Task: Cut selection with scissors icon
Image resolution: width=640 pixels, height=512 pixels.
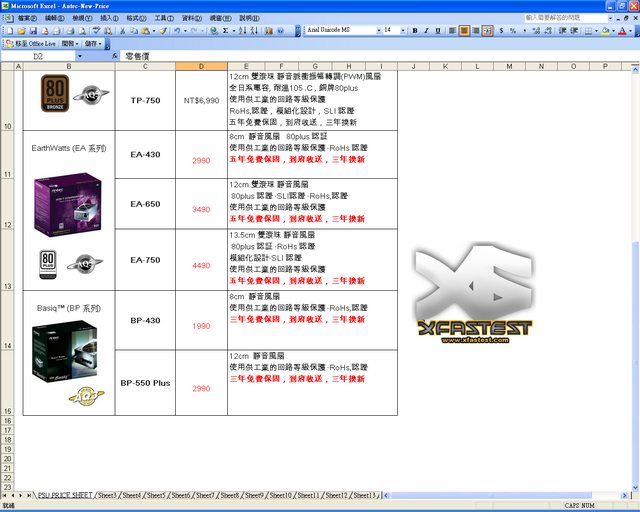Action: pos(122,31)
